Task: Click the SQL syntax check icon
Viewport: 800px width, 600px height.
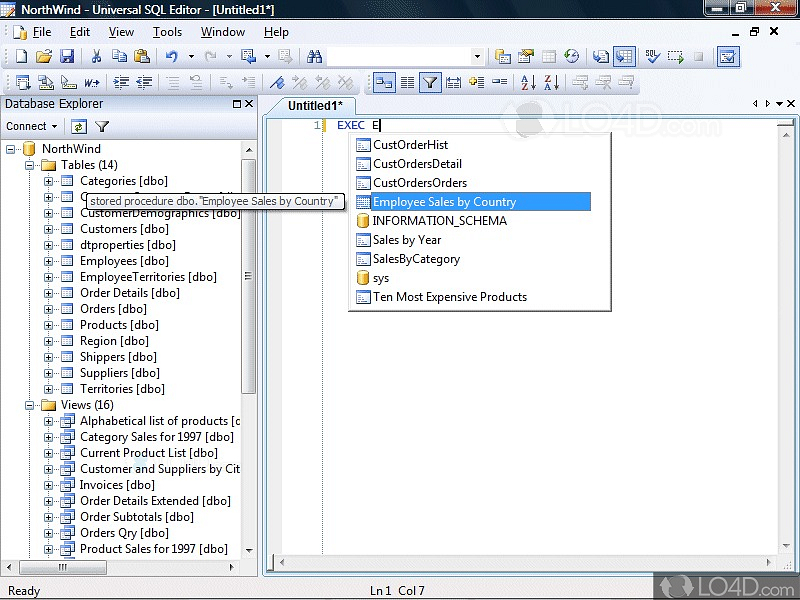Action: point(651,57)
